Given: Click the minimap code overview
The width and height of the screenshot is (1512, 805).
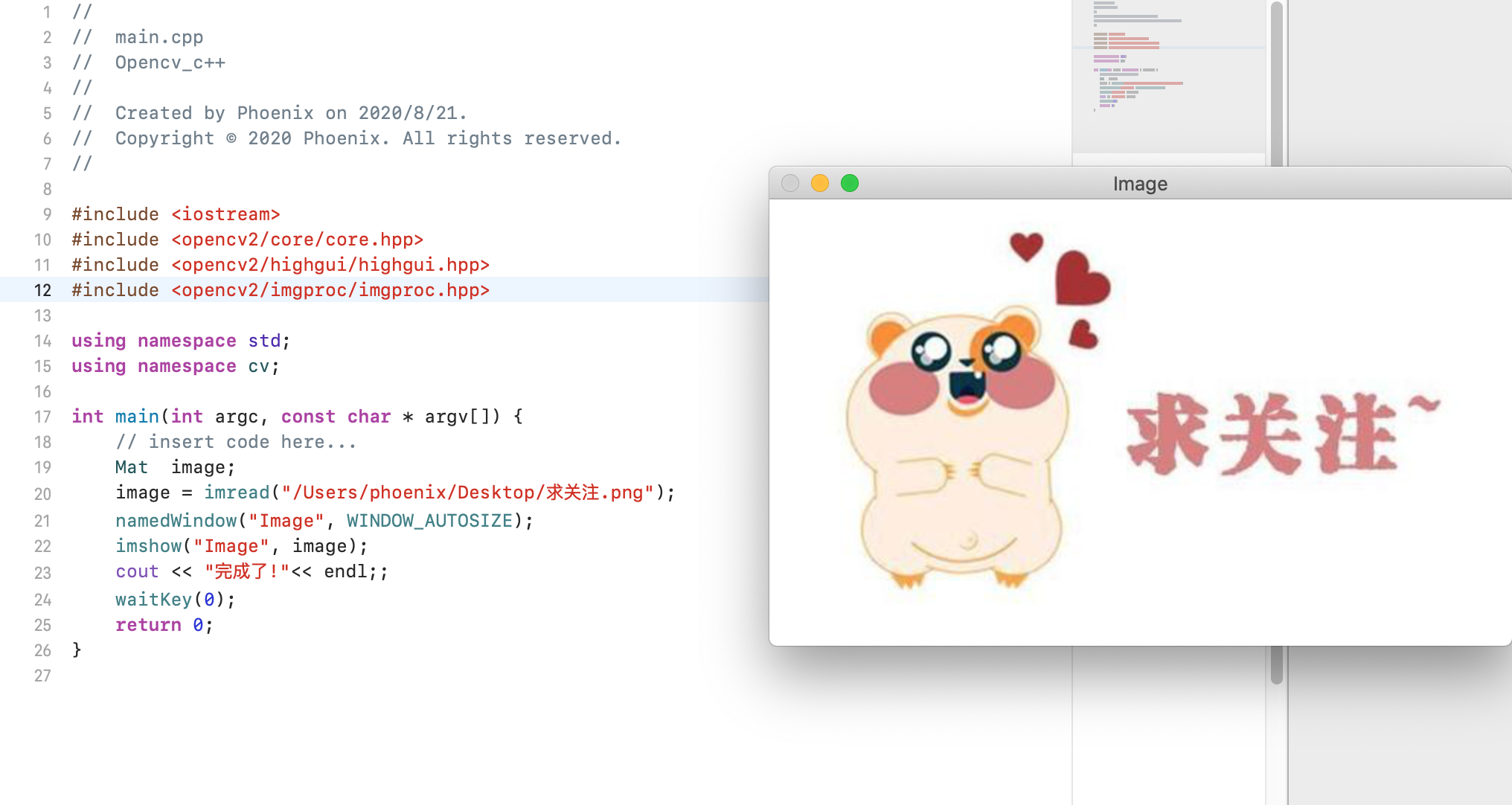Looking at the screenshot, I should [x=1168, y=74].
